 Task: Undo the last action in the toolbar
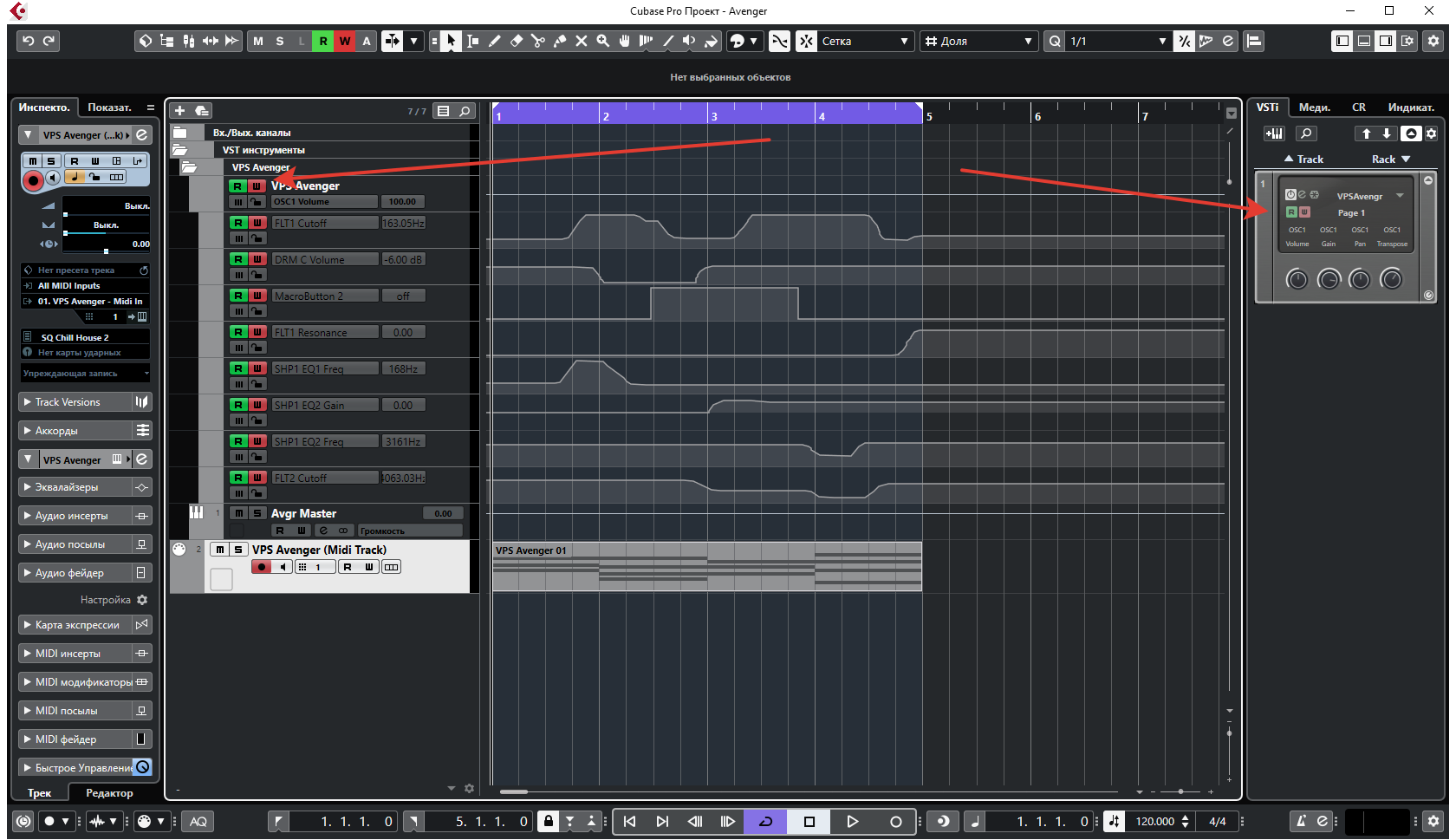29,41
